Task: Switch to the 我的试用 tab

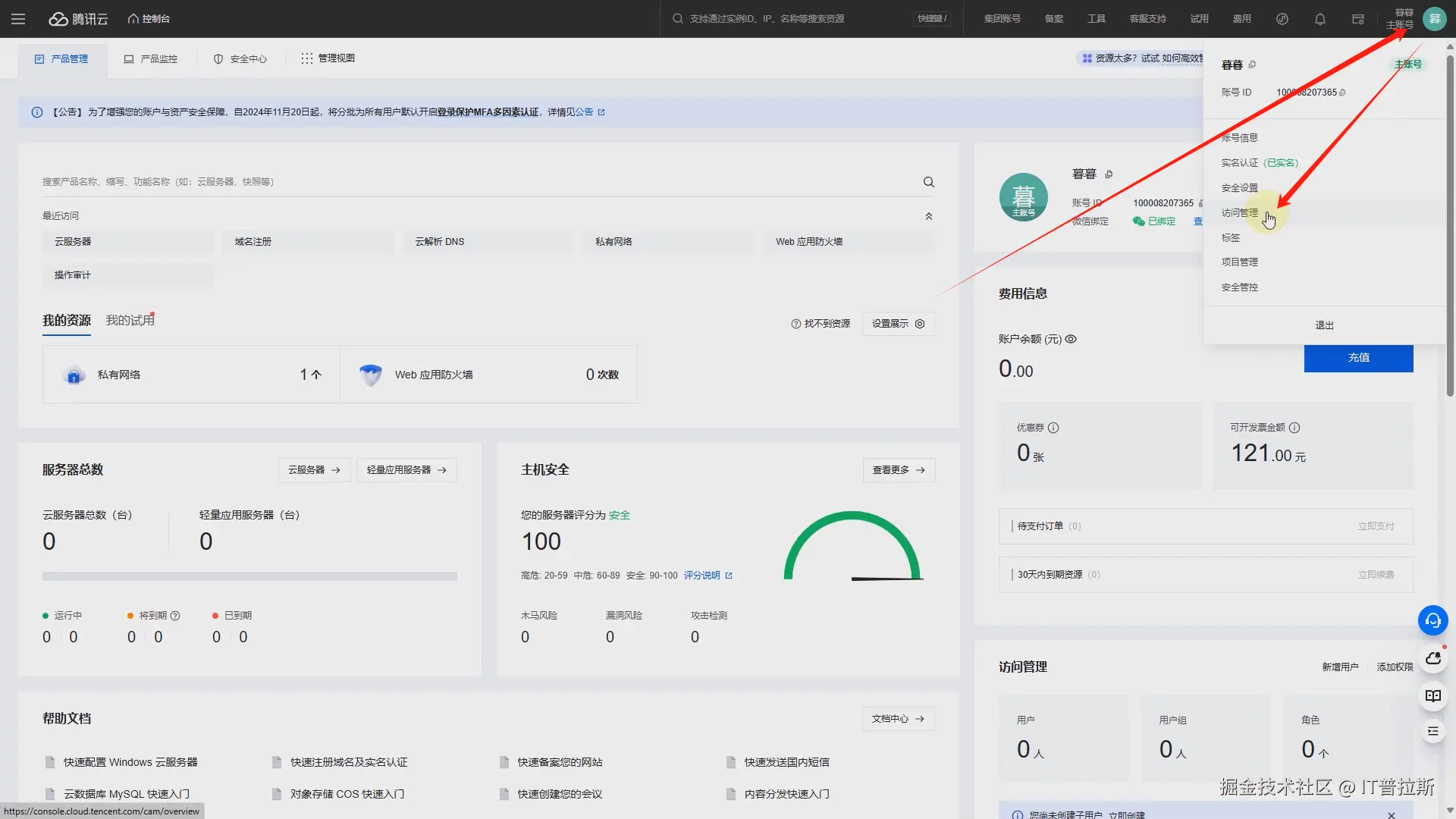Action: click(130, 321)
